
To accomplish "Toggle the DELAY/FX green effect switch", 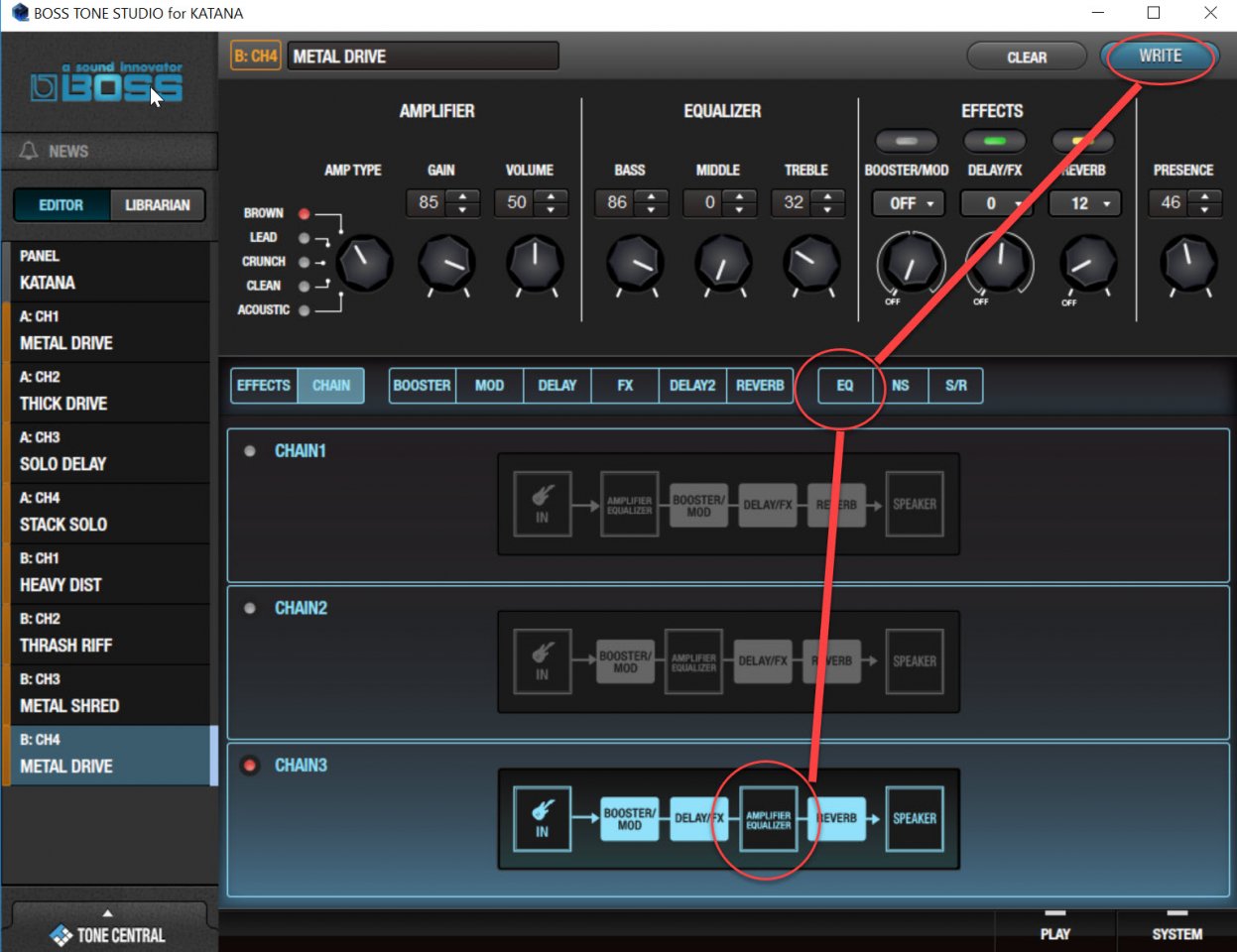I will (x=995, y=141).
